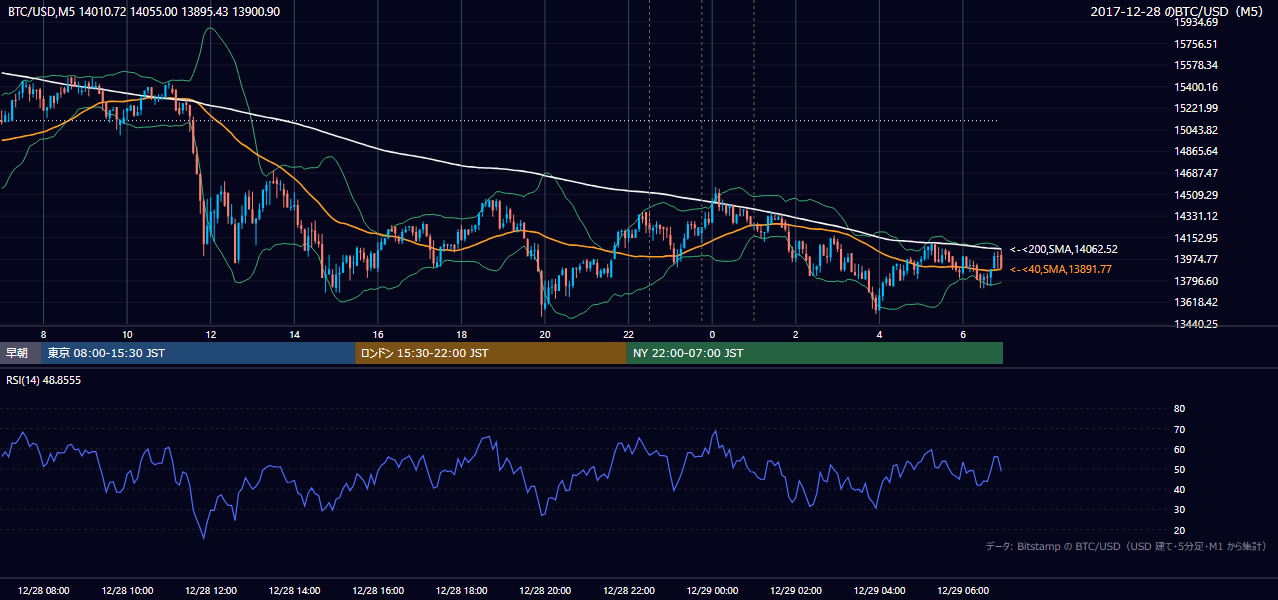The height and width of the screenshot is (600, 1278).
Task: Click the time label 12/28 12:00
Action: (x=211, y=591)
